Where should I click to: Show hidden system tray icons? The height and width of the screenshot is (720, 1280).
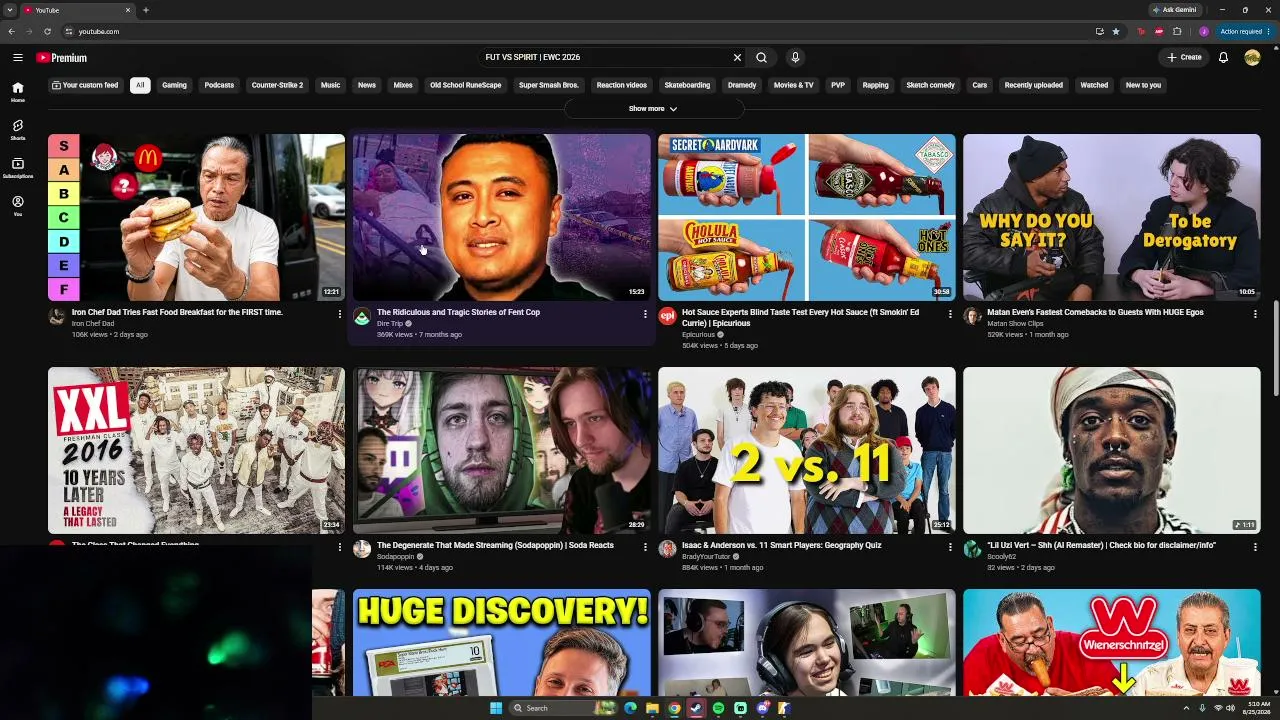1186,708
